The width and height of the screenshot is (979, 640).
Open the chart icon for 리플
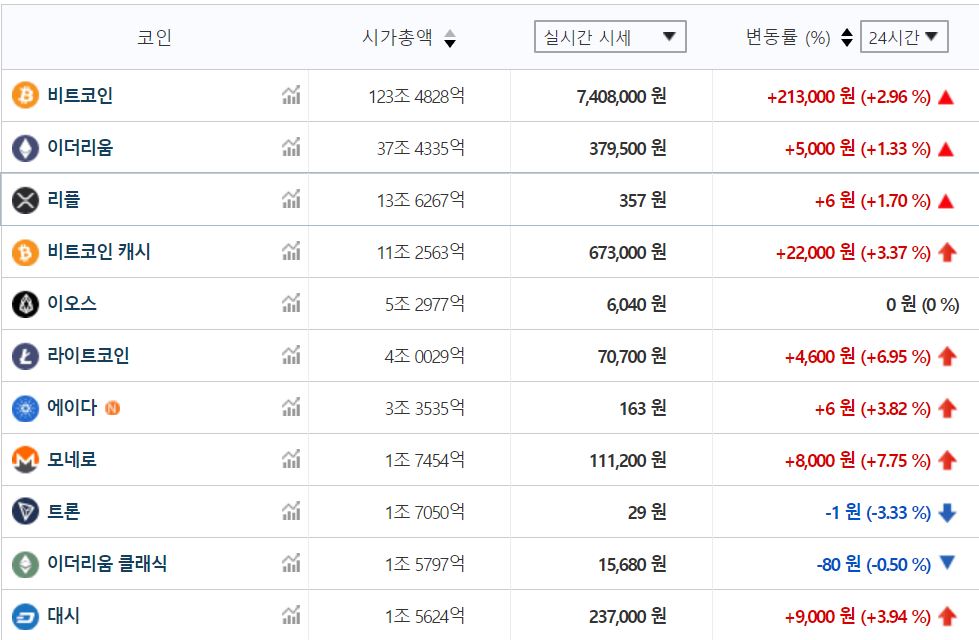pos(291,200)
